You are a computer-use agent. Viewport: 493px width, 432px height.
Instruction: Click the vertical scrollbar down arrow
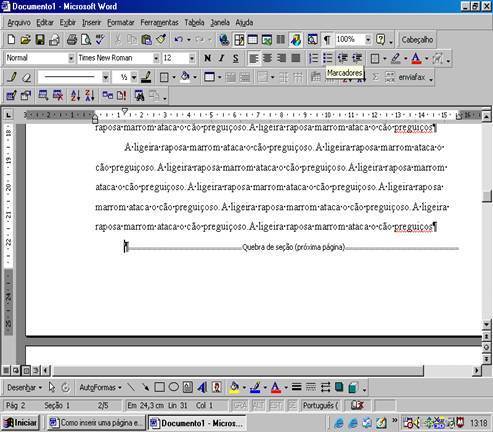coord(487,324)
